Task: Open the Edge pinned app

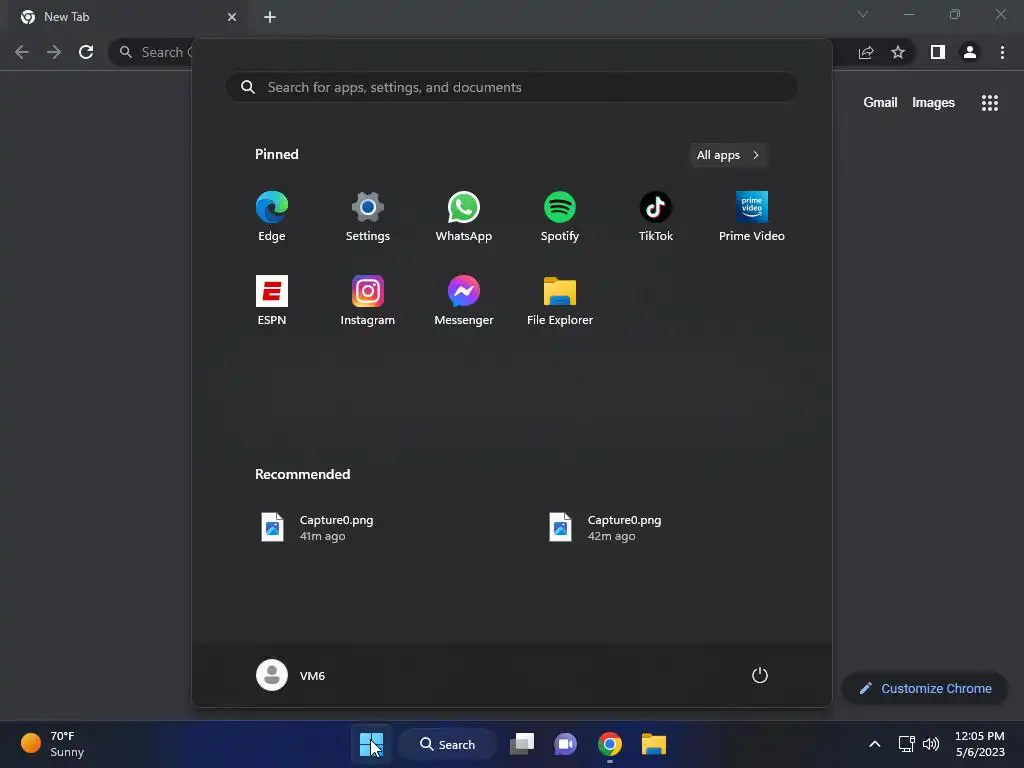Action: [x=272, y=216]
